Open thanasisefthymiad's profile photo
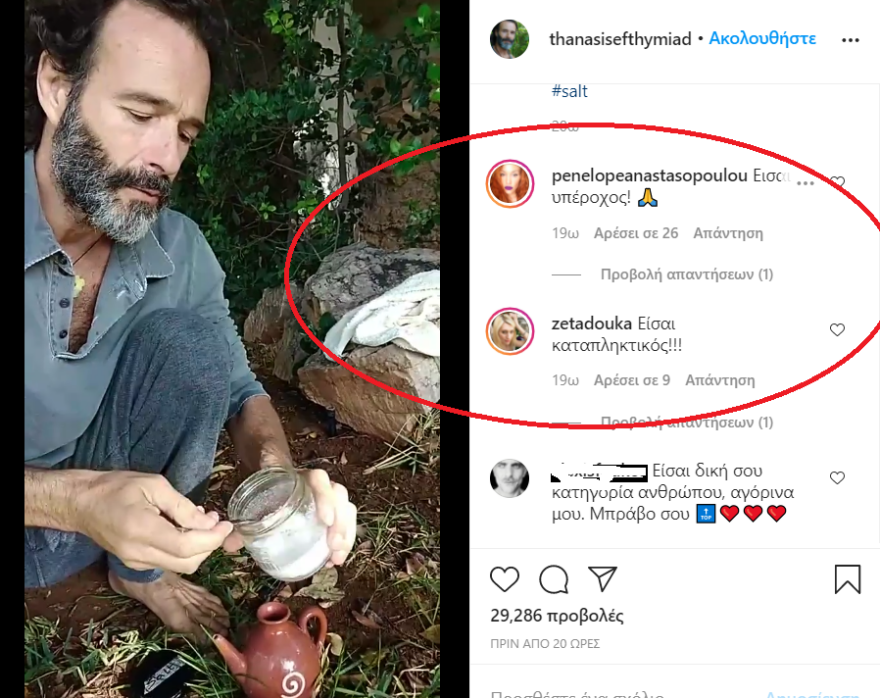This screenshot has width=880, height=698. tap(509, 38)
